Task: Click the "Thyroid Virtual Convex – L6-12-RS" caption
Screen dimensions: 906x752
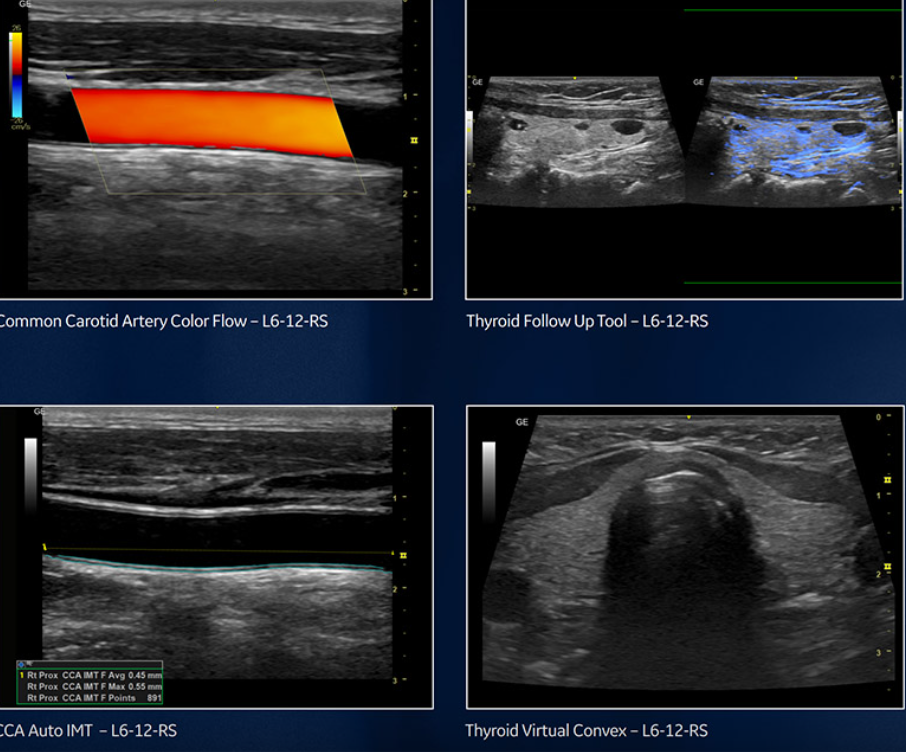Action: [x=587, y=731]
